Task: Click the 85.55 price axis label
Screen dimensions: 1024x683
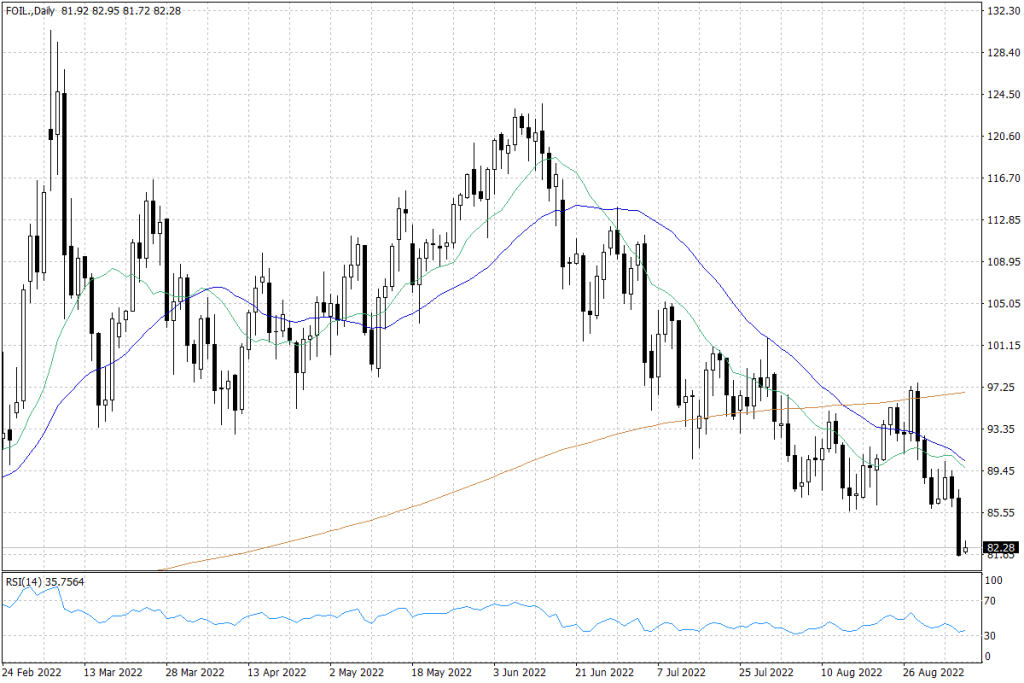Action: point(1002,512)
